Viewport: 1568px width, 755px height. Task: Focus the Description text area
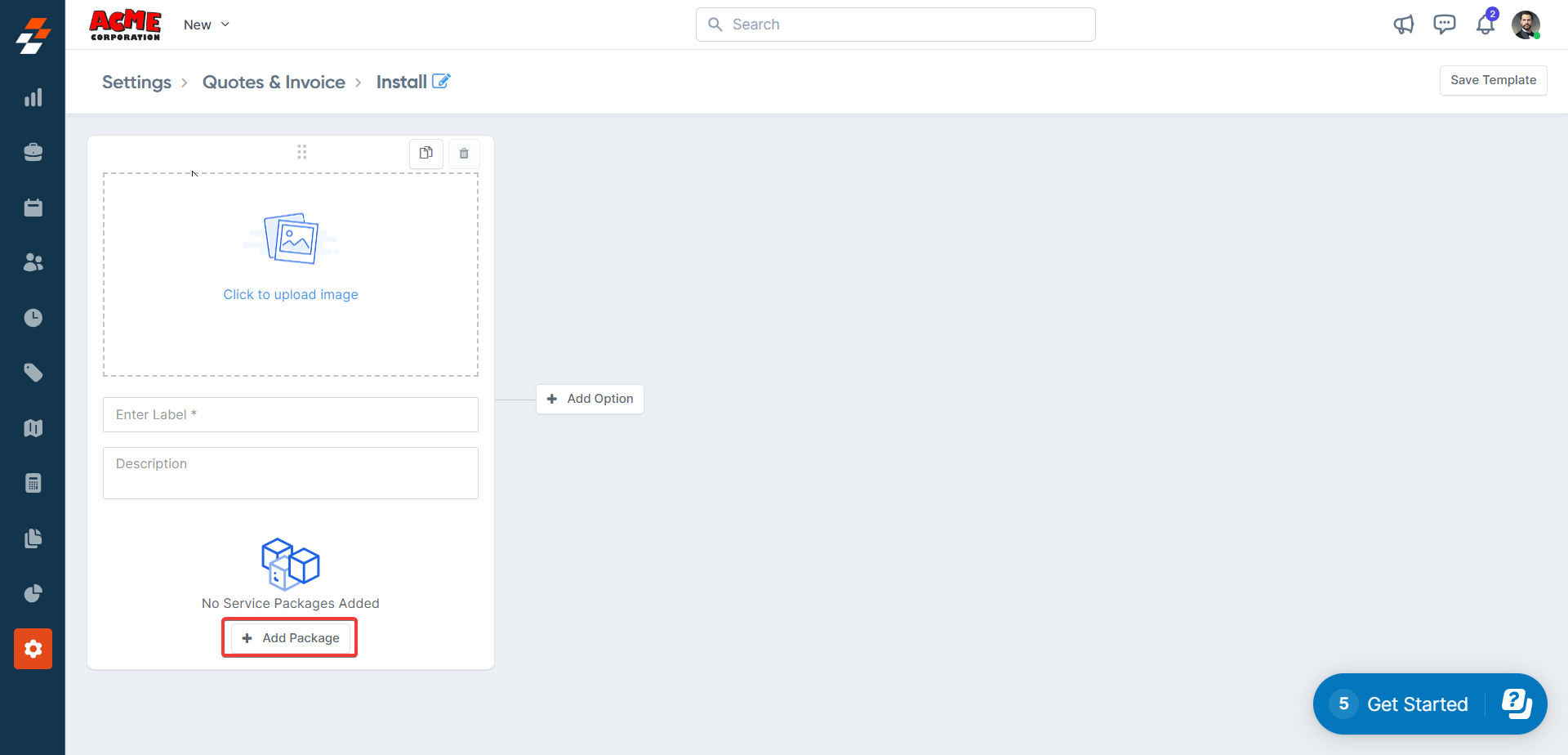pos(291,472)
